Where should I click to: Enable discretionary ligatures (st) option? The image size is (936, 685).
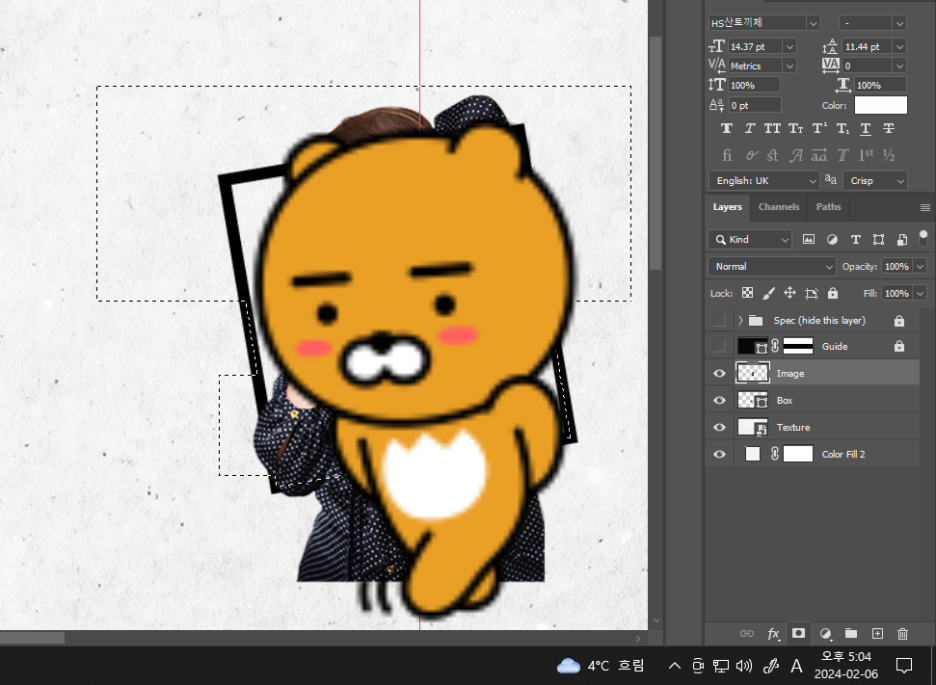coord(772,156)
